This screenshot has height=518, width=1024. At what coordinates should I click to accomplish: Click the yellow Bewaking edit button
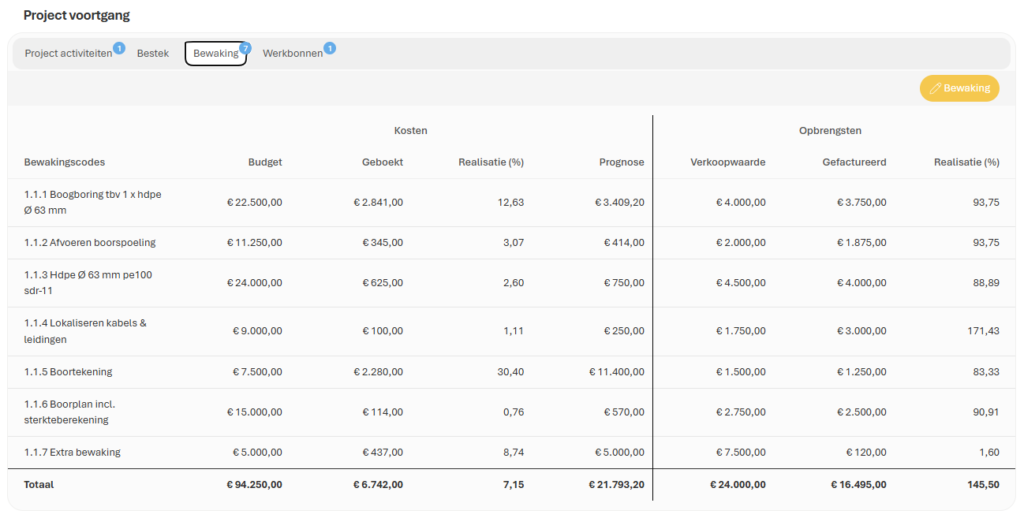(x=959, y=88)
